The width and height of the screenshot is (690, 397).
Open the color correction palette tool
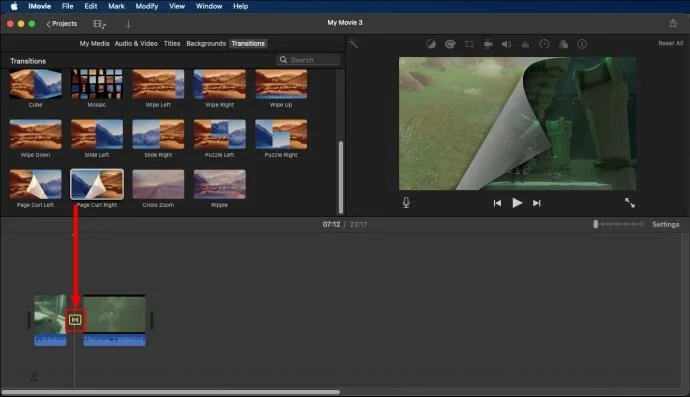450,44
